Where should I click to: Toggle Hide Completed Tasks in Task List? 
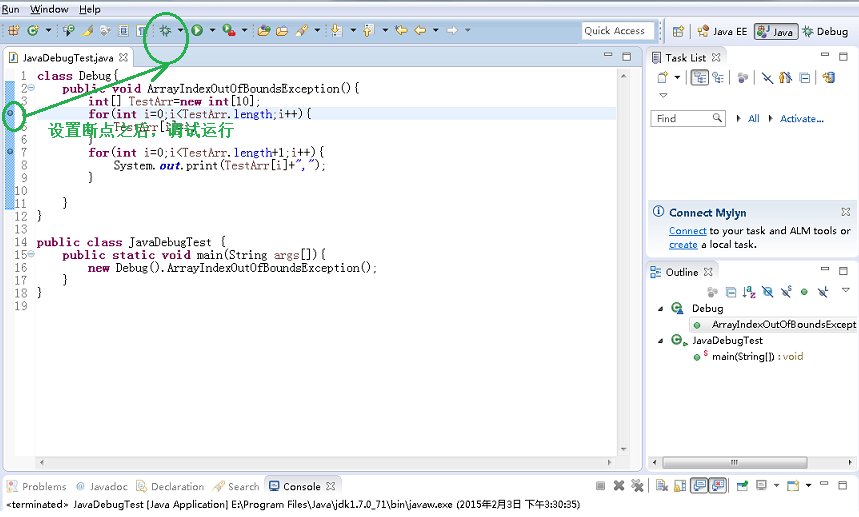[x=768, y=78]
